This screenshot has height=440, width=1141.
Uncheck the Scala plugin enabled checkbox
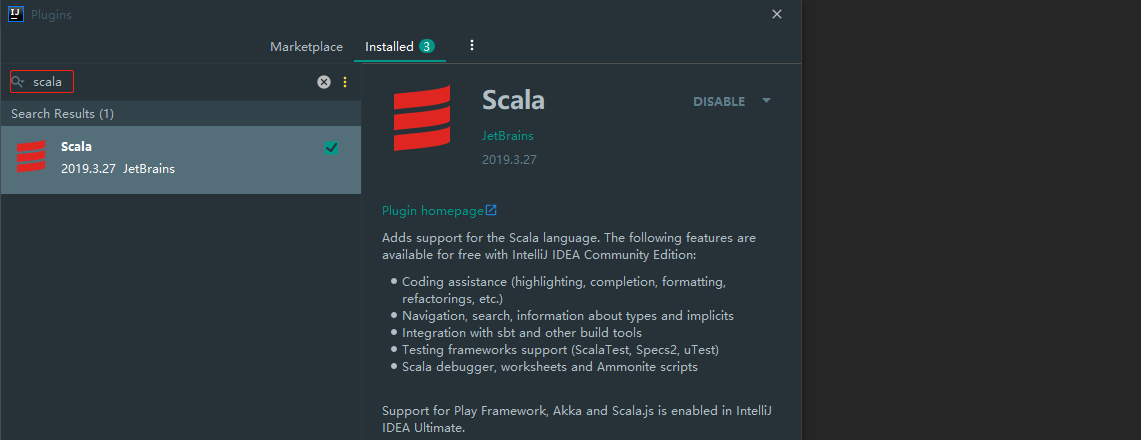click(331, 148)
